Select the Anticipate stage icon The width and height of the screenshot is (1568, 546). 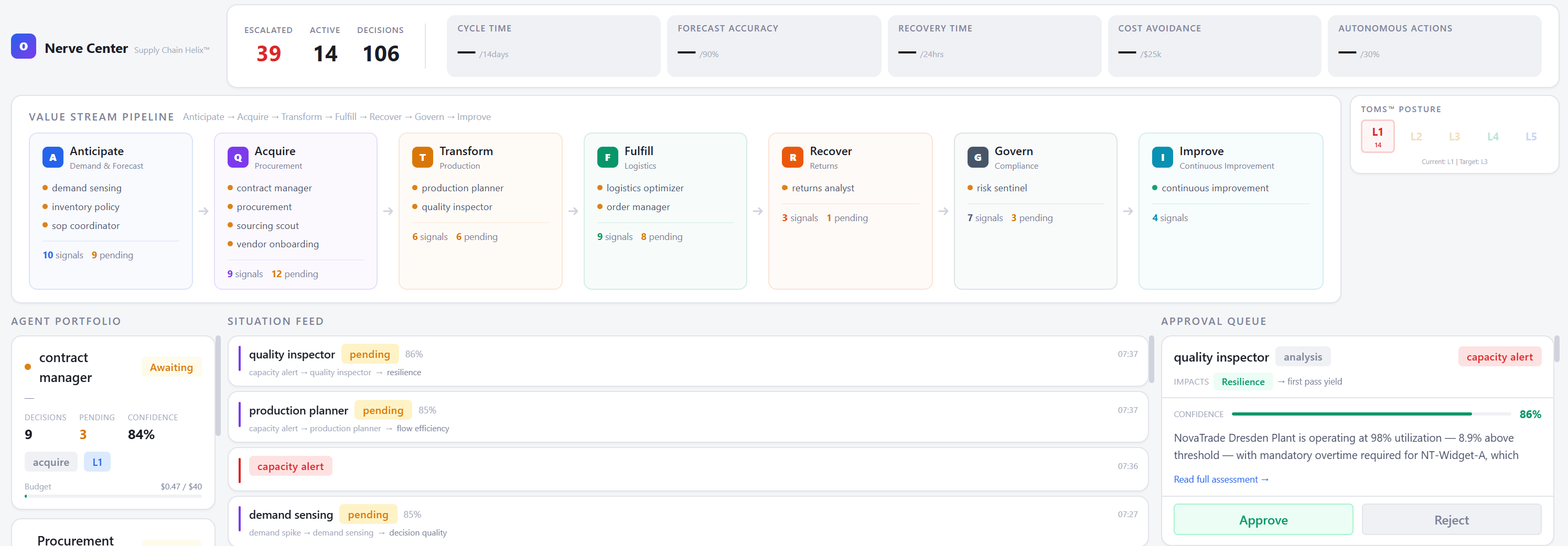[53, 158]
